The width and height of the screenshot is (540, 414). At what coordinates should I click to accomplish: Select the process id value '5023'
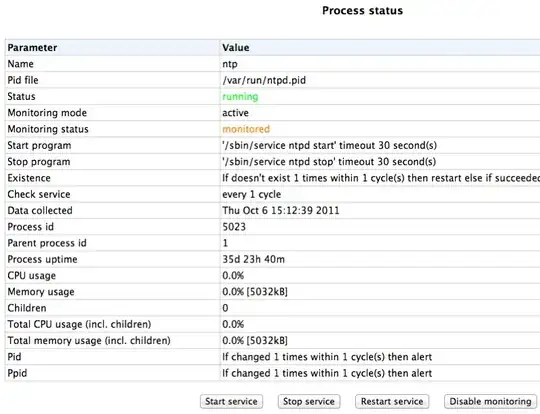(234, 227)
